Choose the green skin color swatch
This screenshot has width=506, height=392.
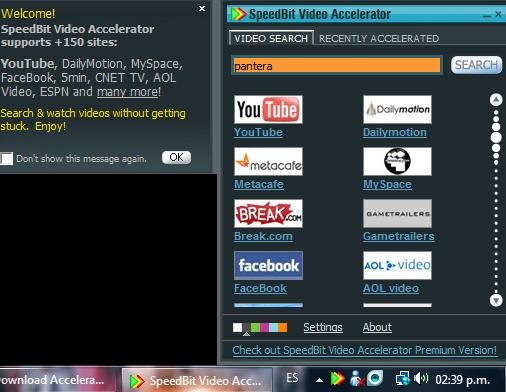point(255,328)
